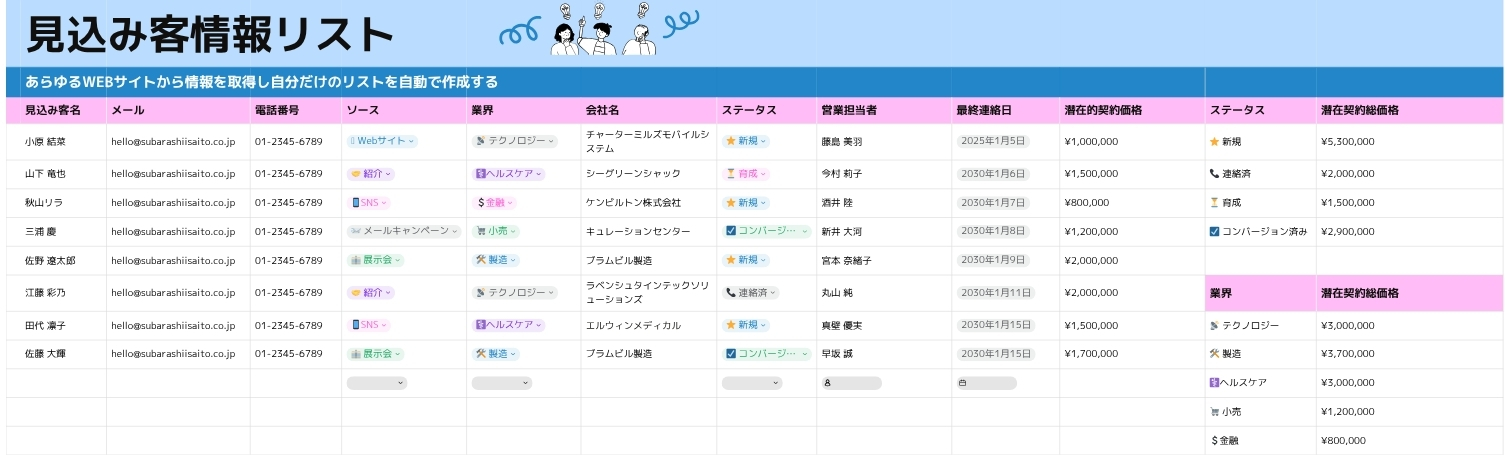Select the ¥5,300,000 total cell for 新規

(x=1347, y=142)
